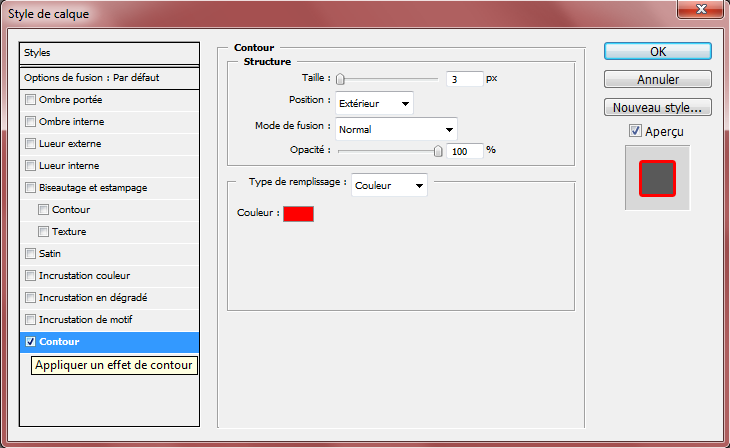730x448 pixels.
Task: Open the Type de remplissage dropdown
Action: click(390, 185)
